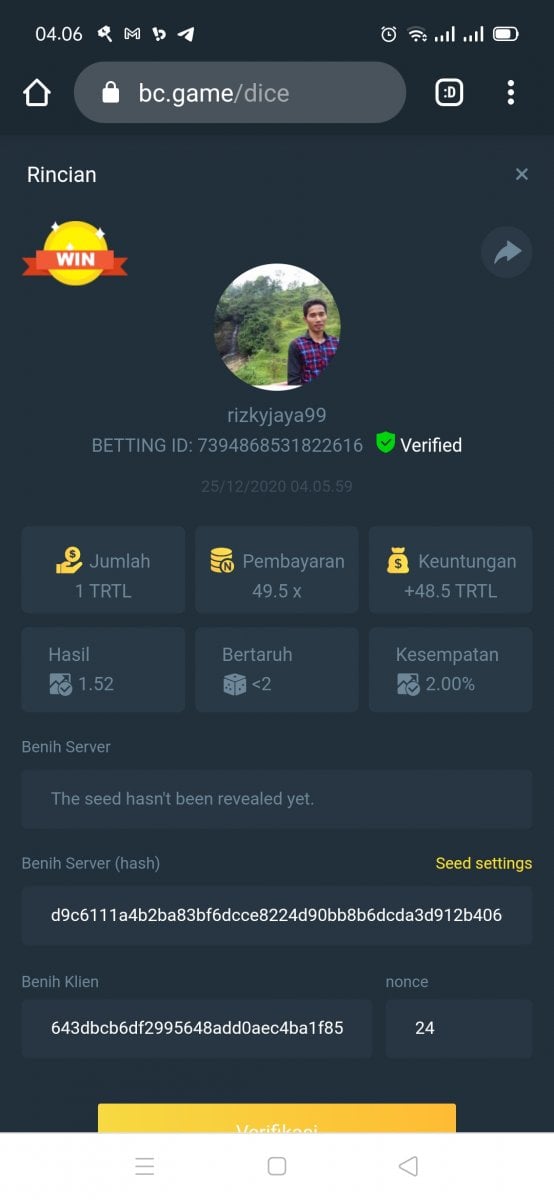Select the Benih Klien seed field
The width and height of the screenshot is (554, 1200).
coord(197,1028)
